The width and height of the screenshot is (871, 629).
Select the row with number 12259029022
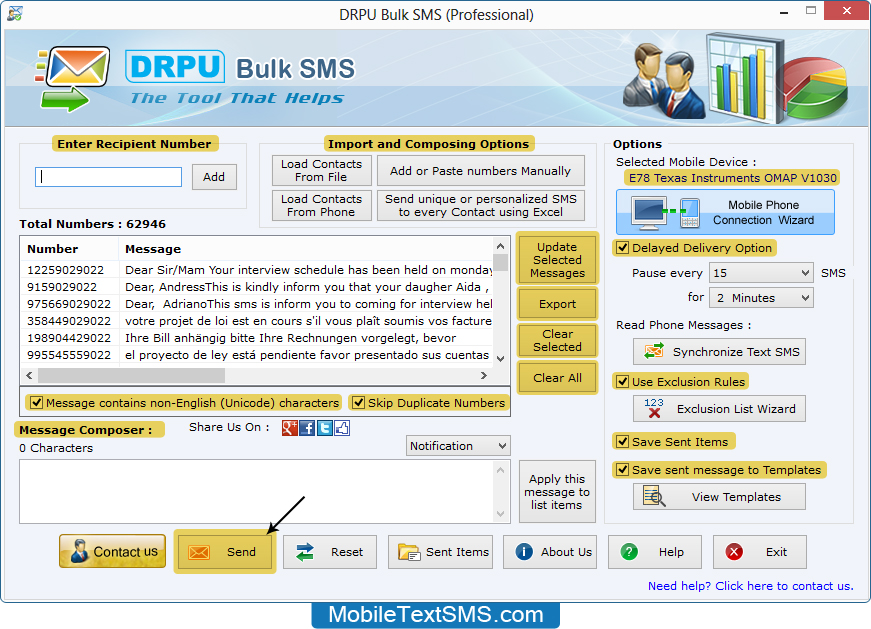point(257,270)
